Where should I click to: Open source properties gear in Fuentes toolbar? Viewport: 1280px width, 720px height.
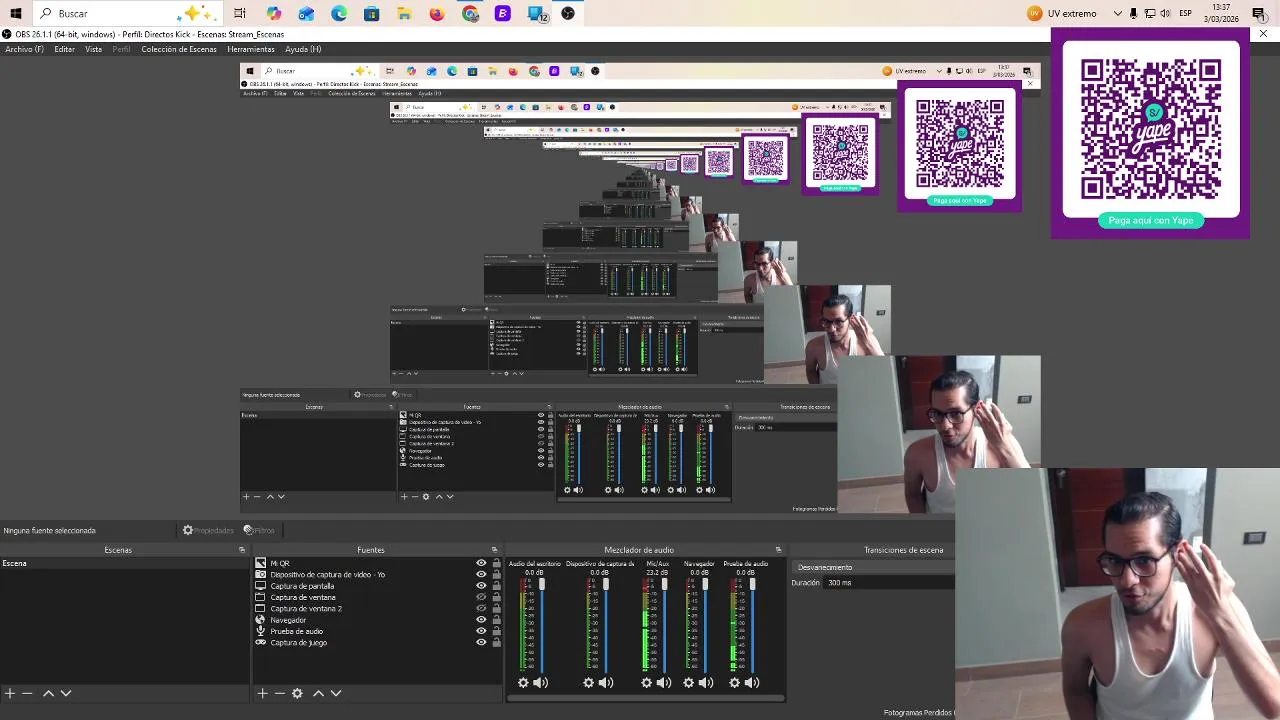coord(297,693)
